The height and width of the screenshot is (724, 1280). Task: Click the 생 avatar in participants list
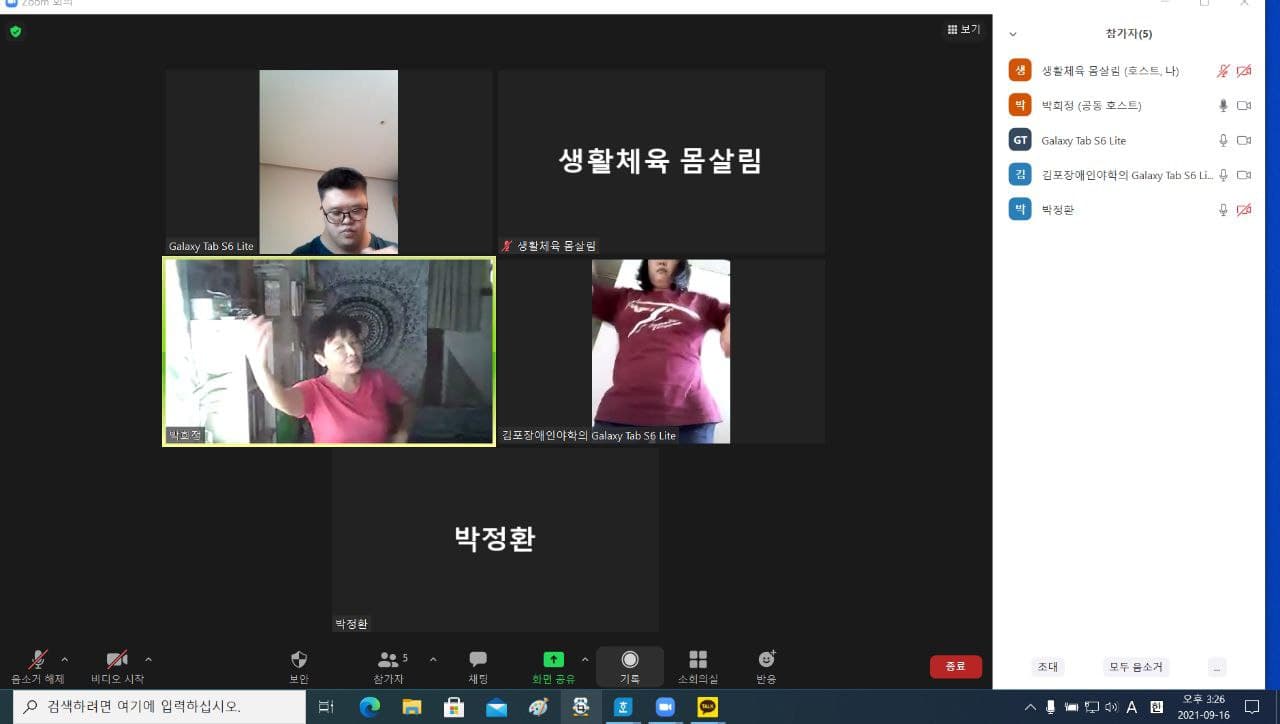click(x=1020, y=70)
